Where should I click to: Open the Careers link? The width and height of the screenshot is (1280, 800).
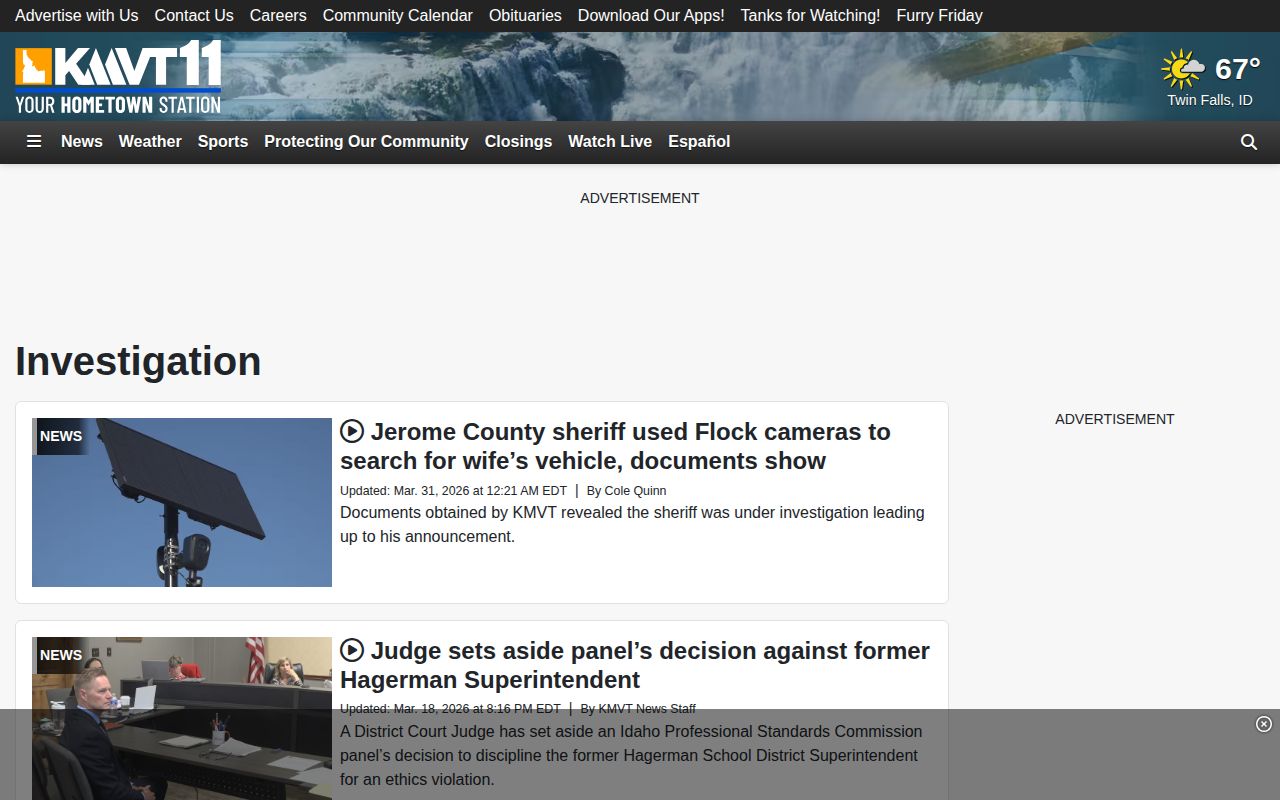pos(278,16)
